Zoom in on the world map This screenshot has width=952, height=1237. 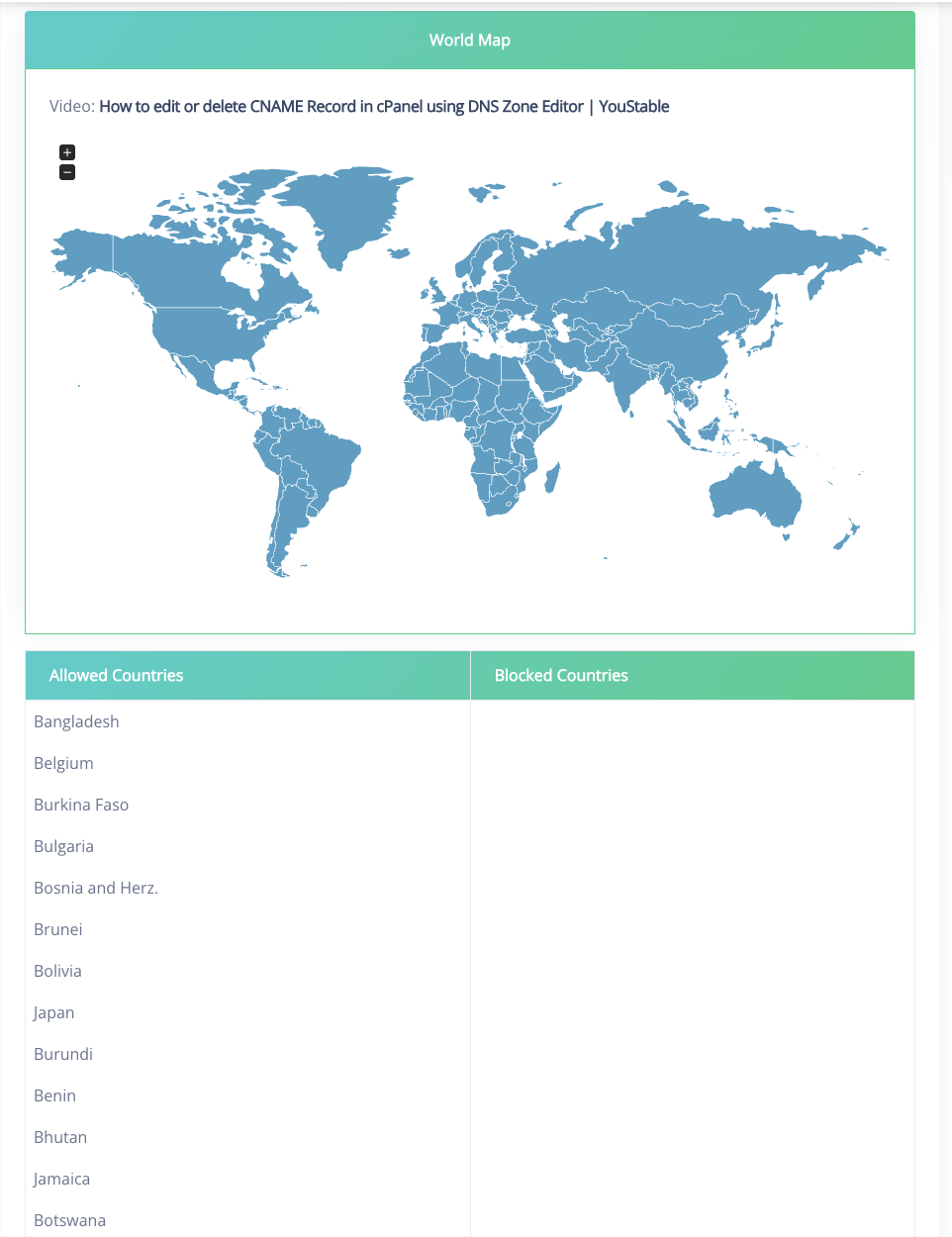[x=67, y=152]
